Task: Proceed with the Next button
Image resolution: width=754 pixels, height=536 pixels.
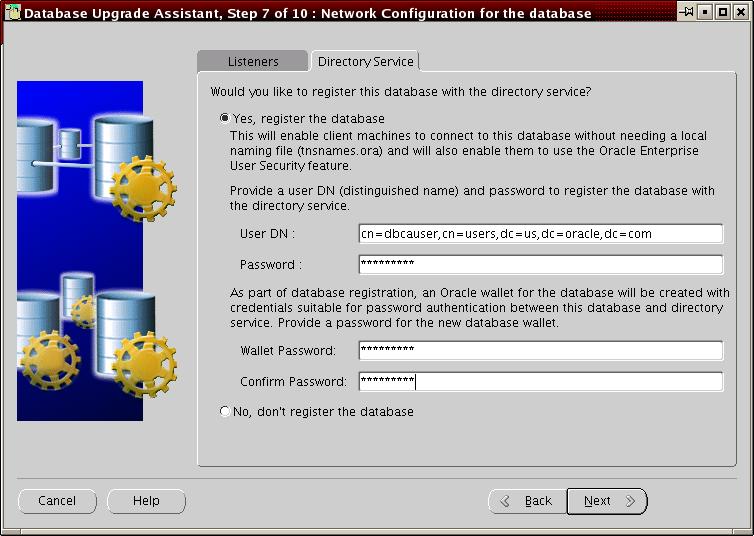Action: tap(607, 501)
